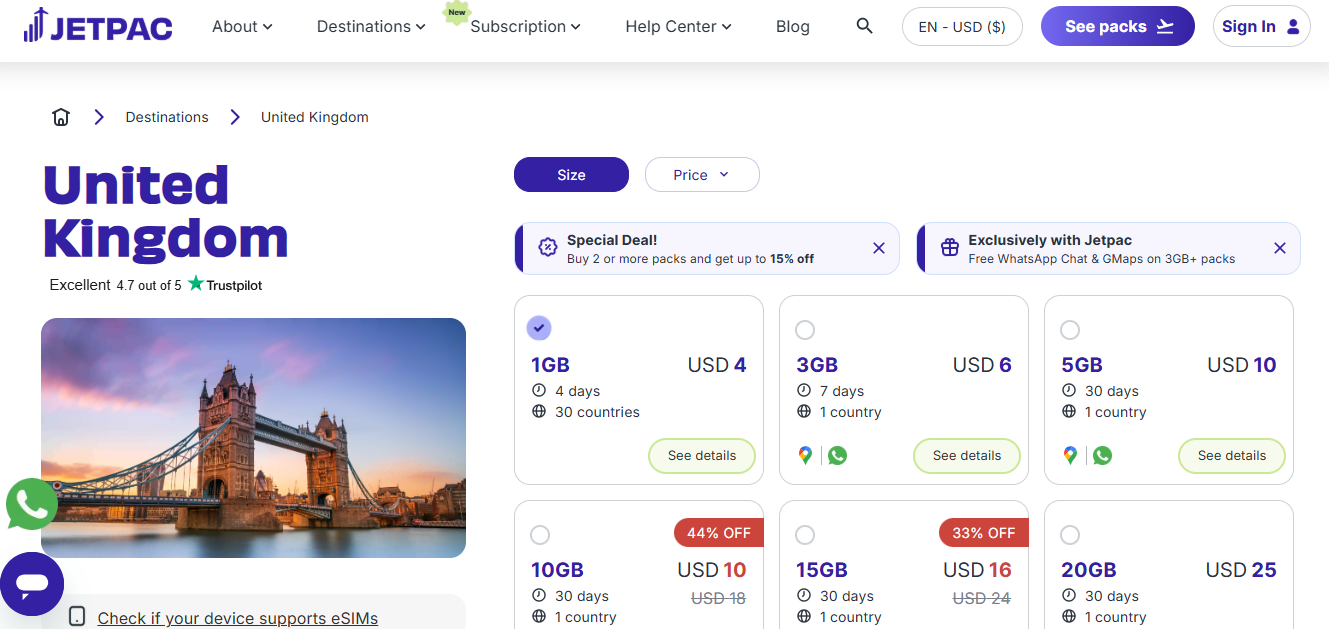Select the 3GB pack radio button

pos(805,330)
